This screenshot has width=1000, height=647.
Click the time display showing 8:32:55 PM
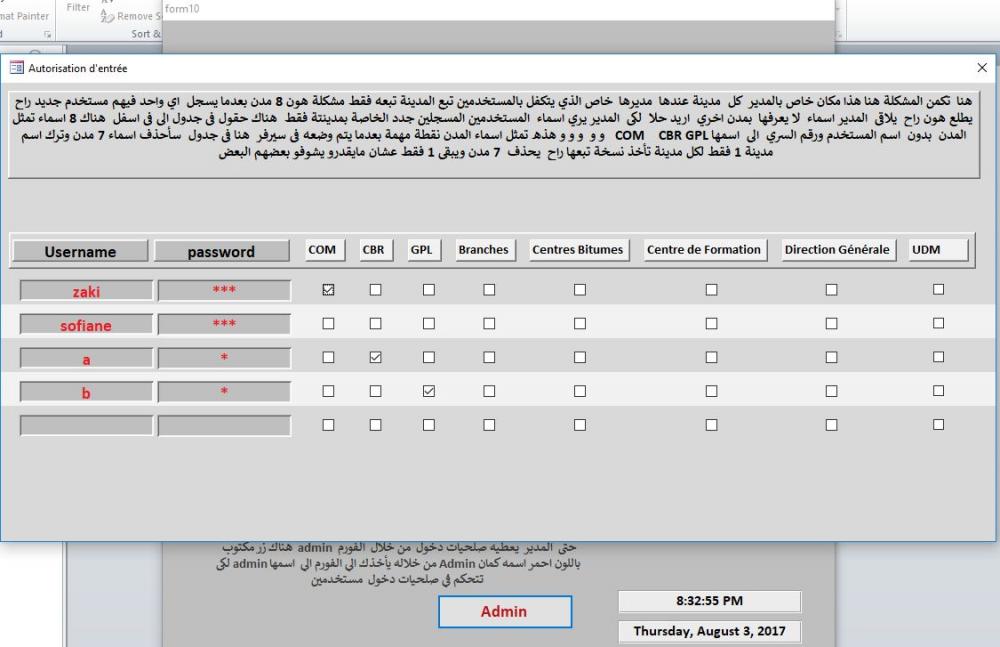(709, 602)
